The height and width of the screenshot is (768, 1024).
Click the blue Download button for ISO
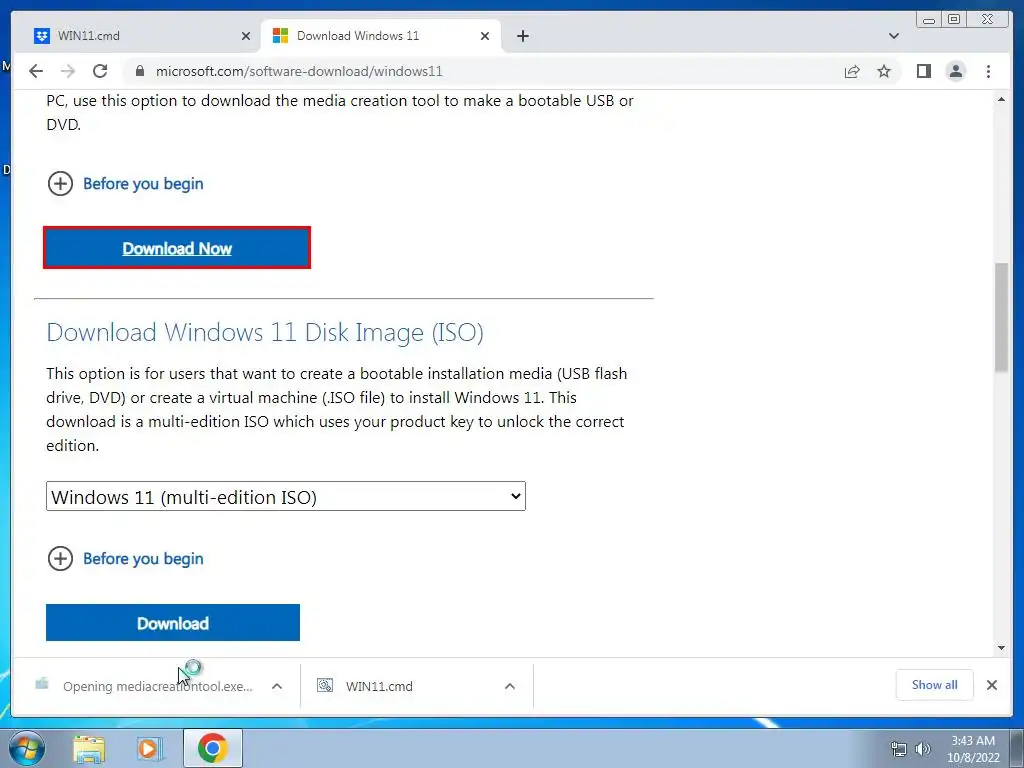[173, 622]
